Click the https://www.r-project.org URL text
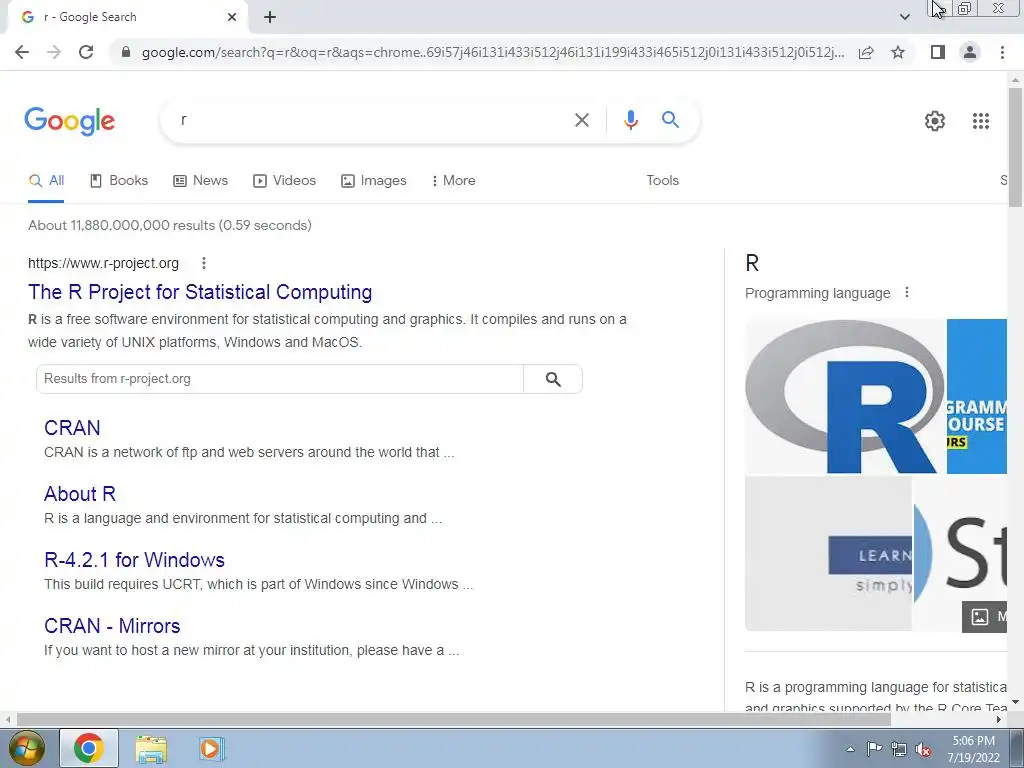The height and width of the screenshot is (768, 1024). coord(103,263)
